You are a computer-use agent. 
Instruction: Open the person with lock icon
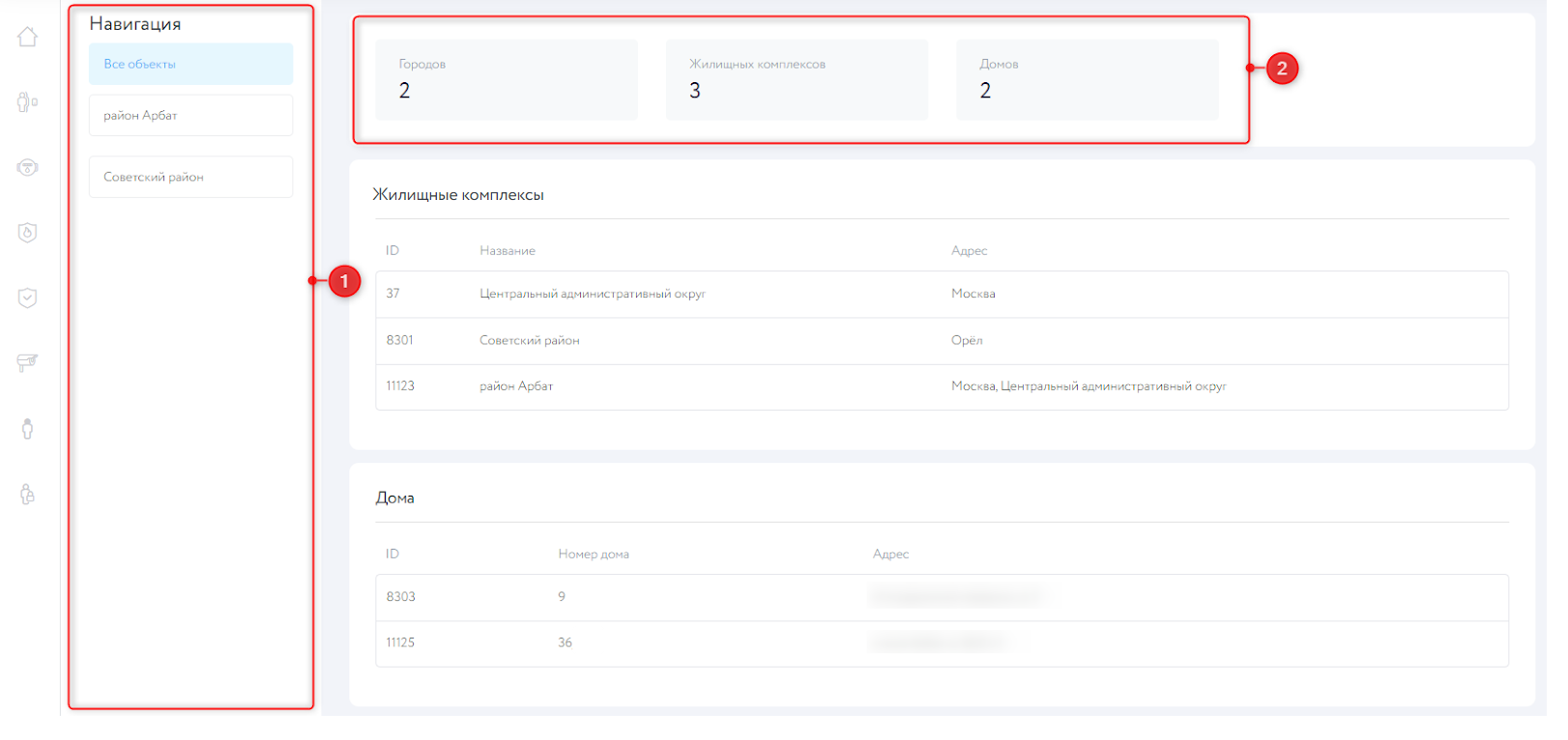pyautogui.click(x=27, y=495)
